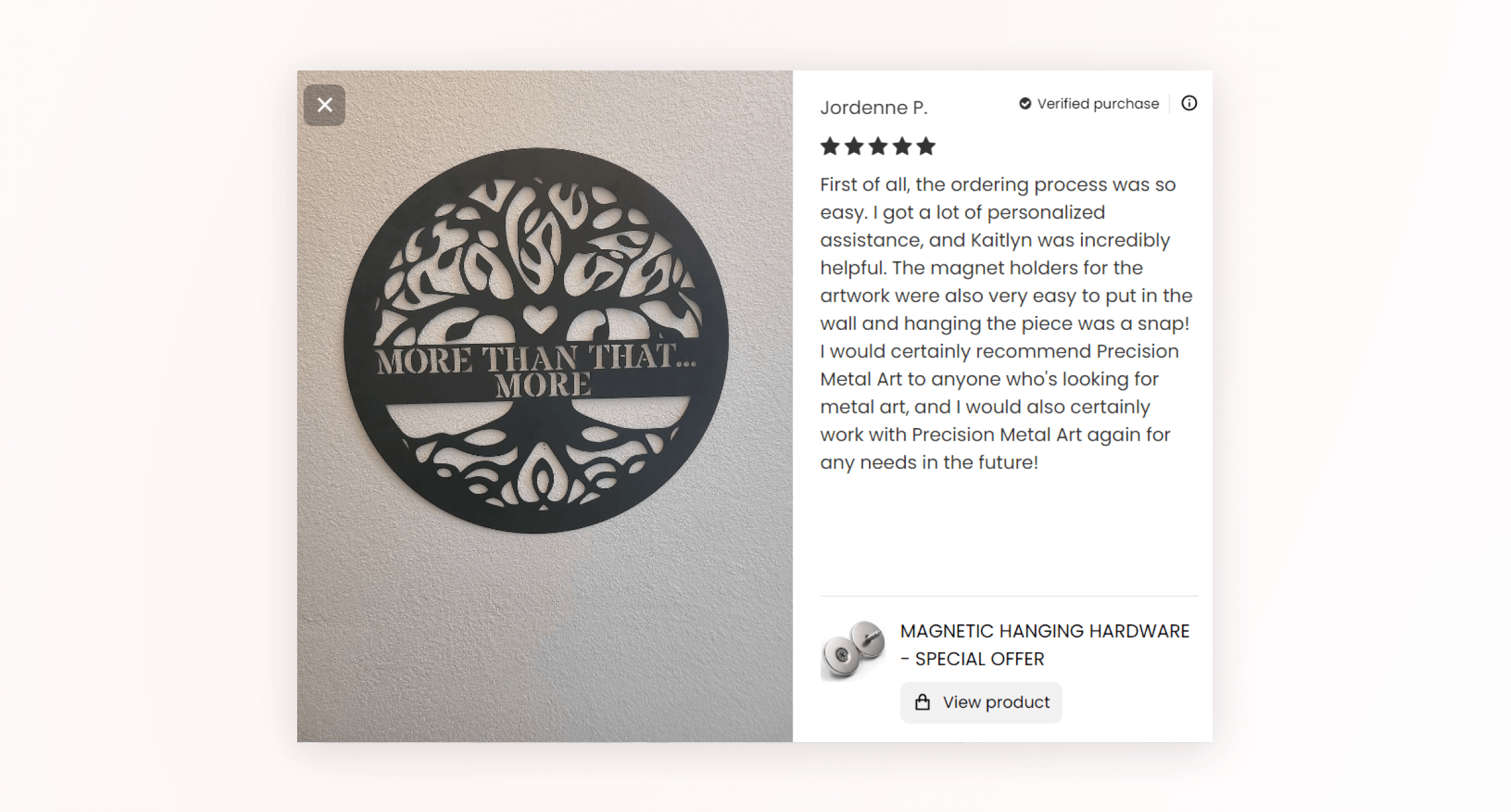
Task: Click the tree of life review photo
Action: pos(545,406)
